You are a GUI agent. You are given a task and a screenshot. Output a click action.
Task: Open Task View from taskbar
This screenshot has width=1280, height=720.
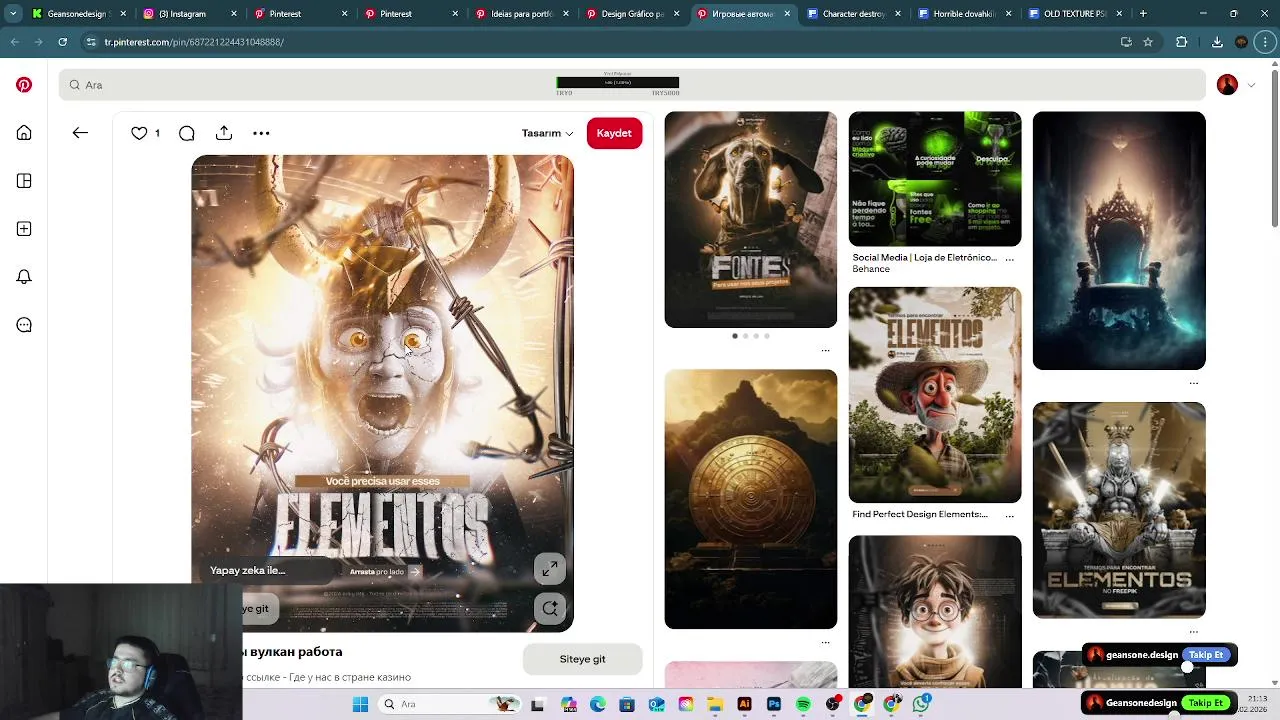click(537, 704)
